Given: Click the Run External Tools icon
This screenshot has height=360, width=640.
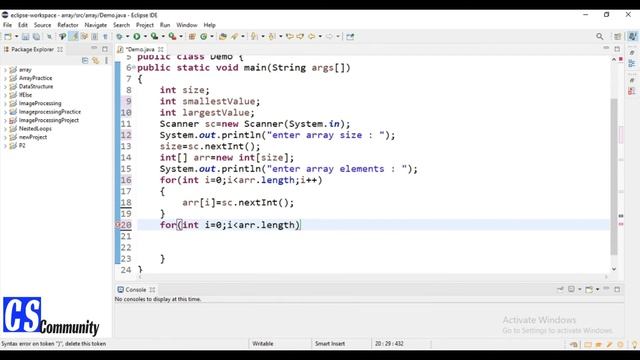Looking at the screenshot, I should coord(172,37).
